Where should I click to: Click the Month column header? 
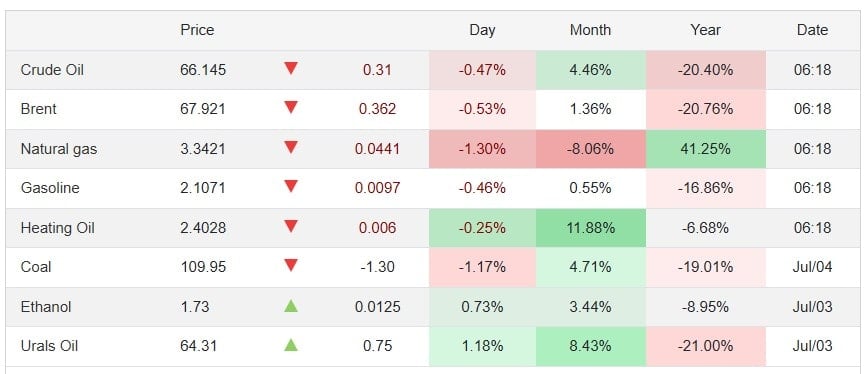click(590, 30)
